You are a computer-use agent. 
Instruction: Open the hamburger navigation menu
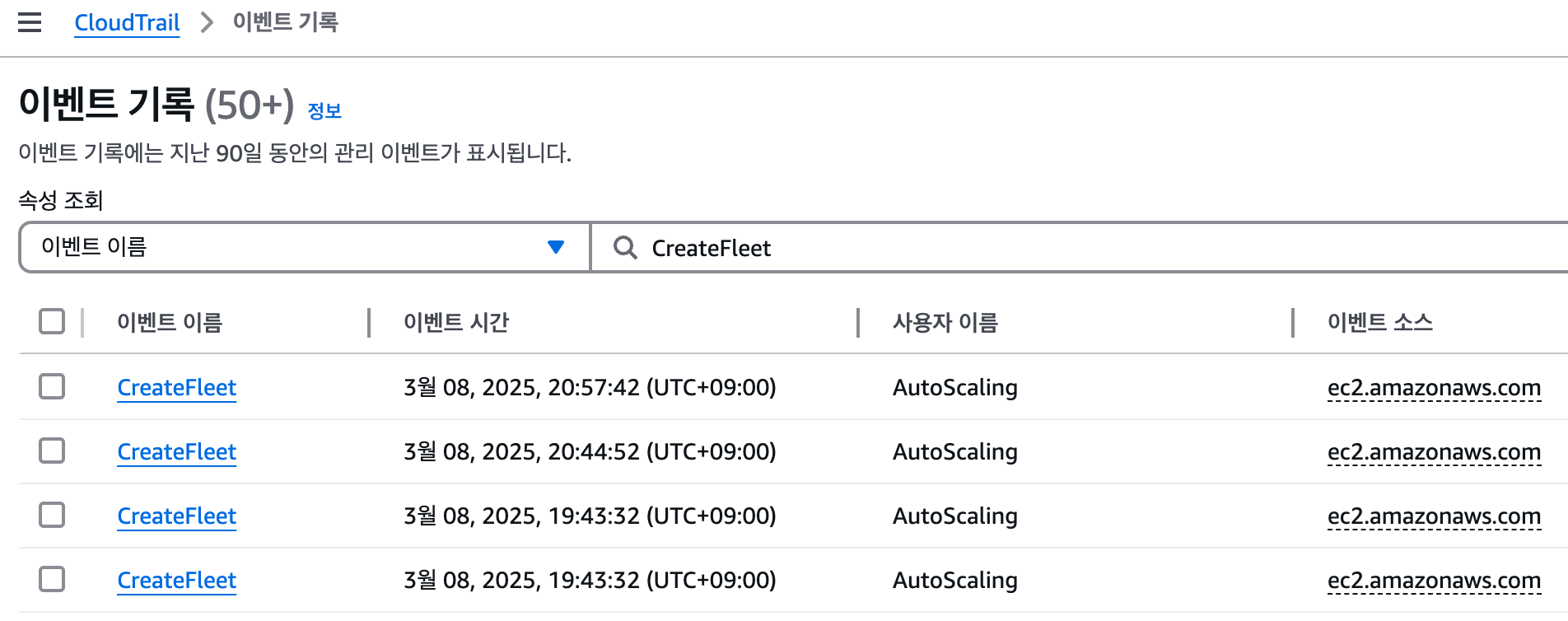[30, 22]
